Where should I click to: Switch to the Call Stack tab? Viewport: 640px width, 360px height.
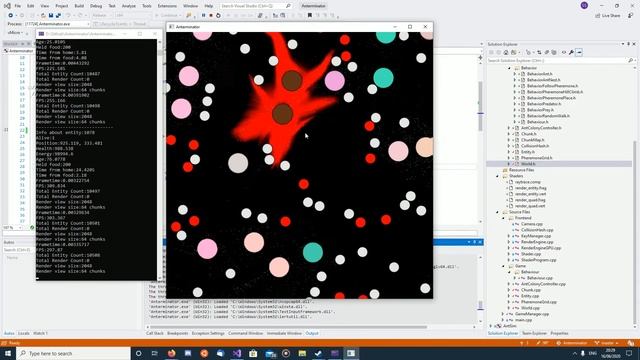(155, 333)
